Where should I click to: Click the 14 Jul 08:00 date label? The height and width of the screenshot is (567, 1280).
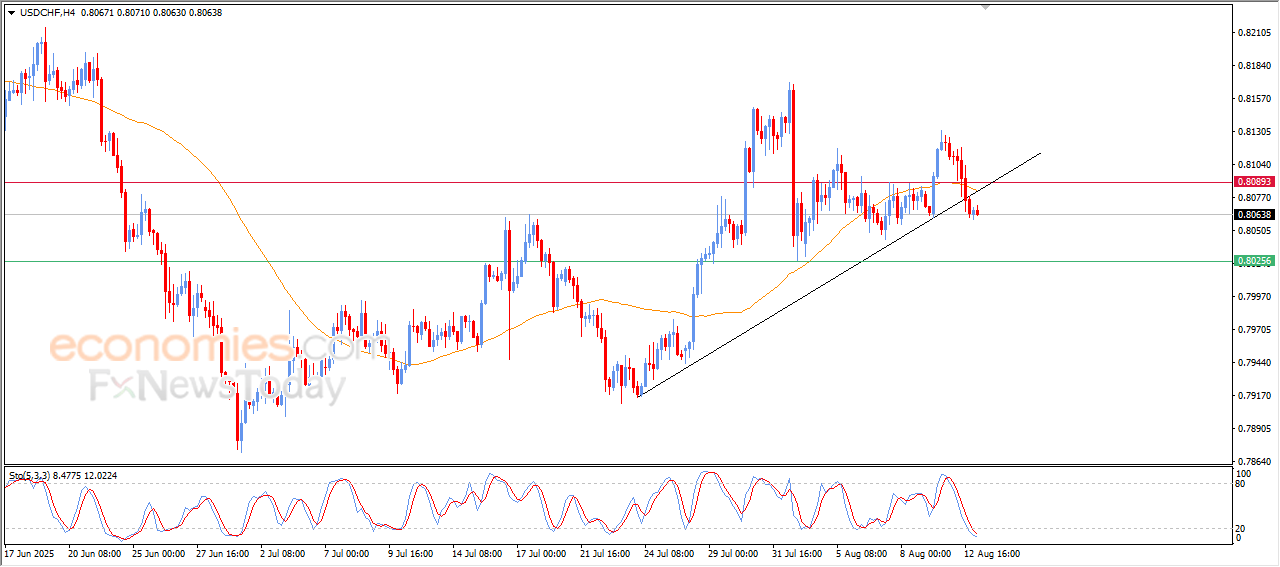[479, 552]
